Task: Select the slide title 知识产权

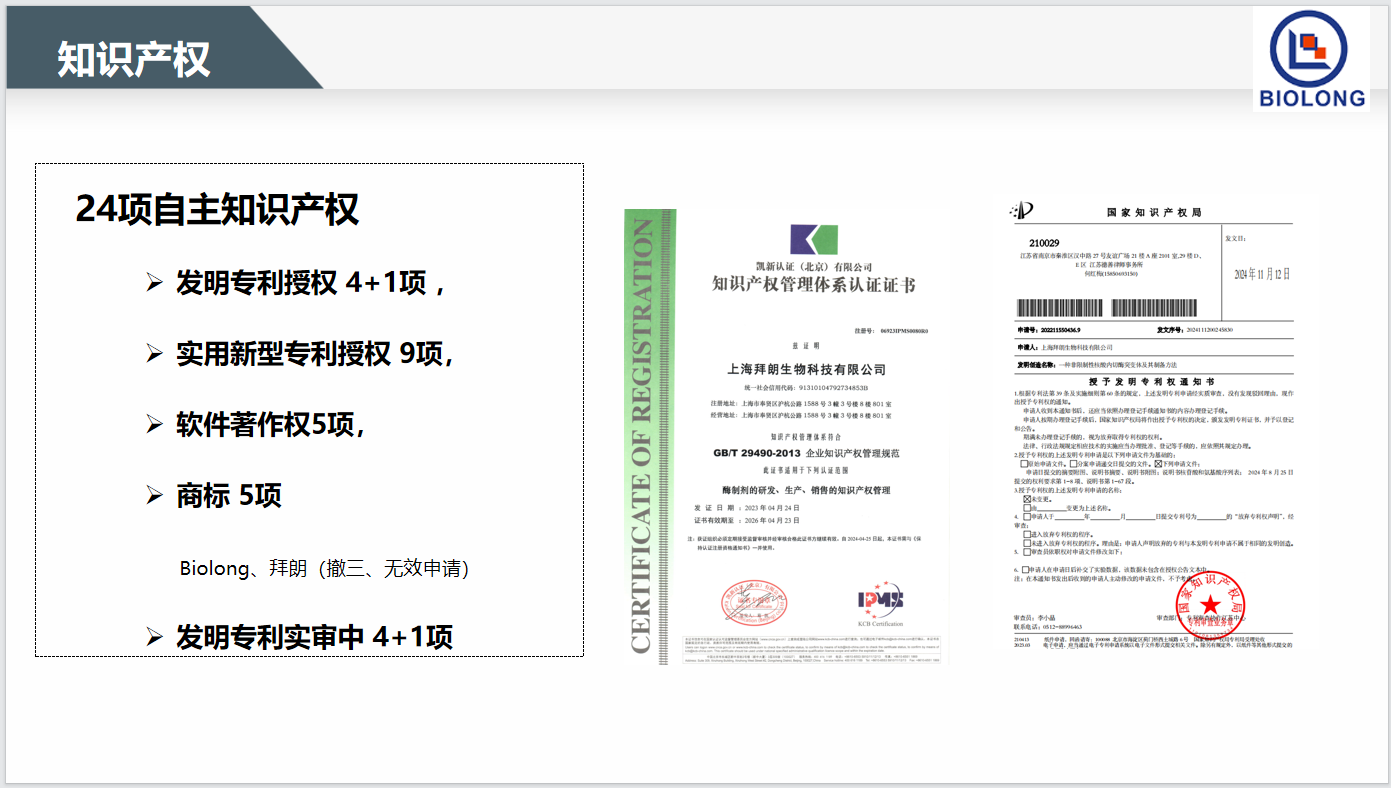Action: (133, 59)
